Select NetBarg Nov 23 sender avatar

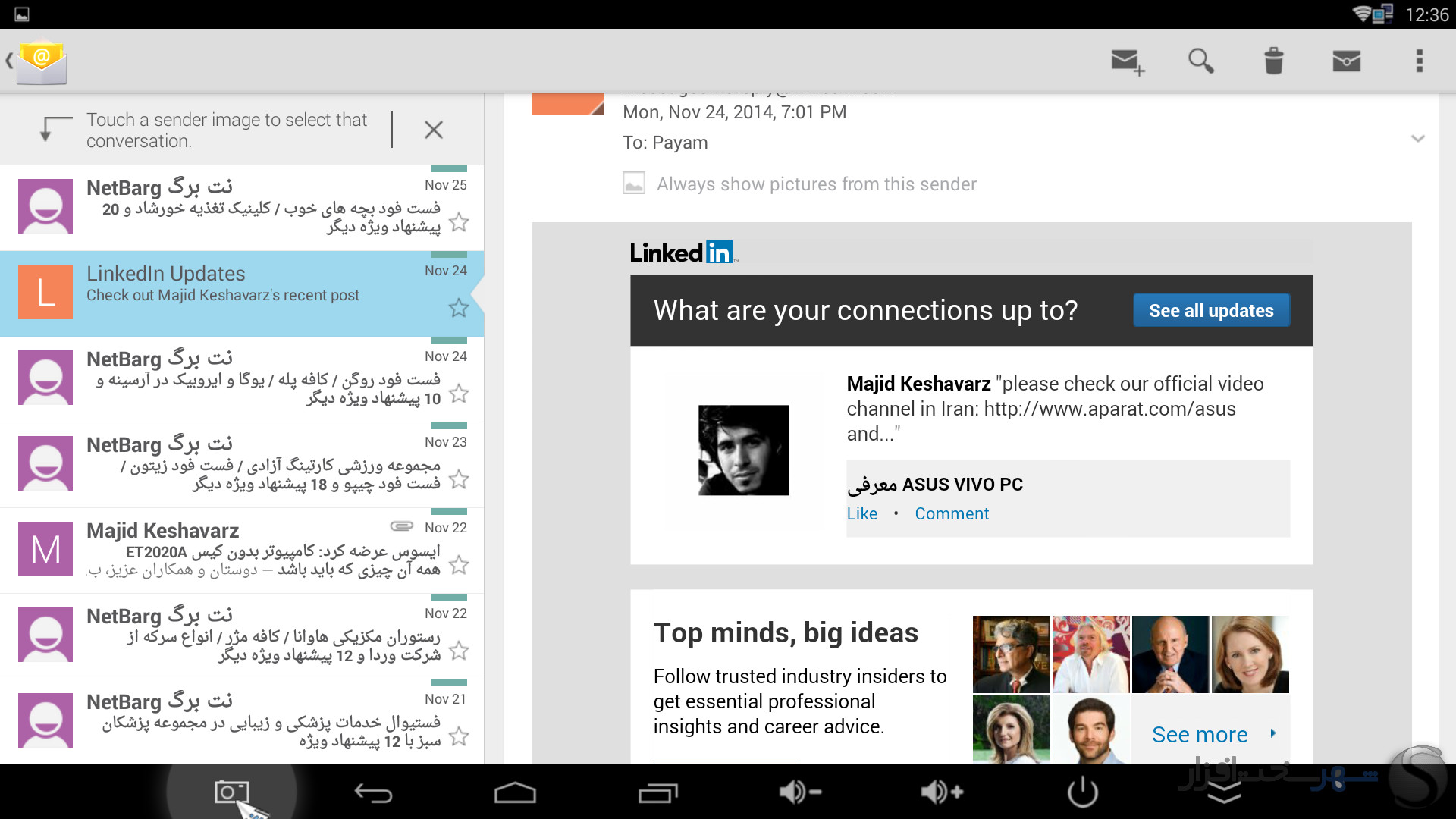[45, 463]
